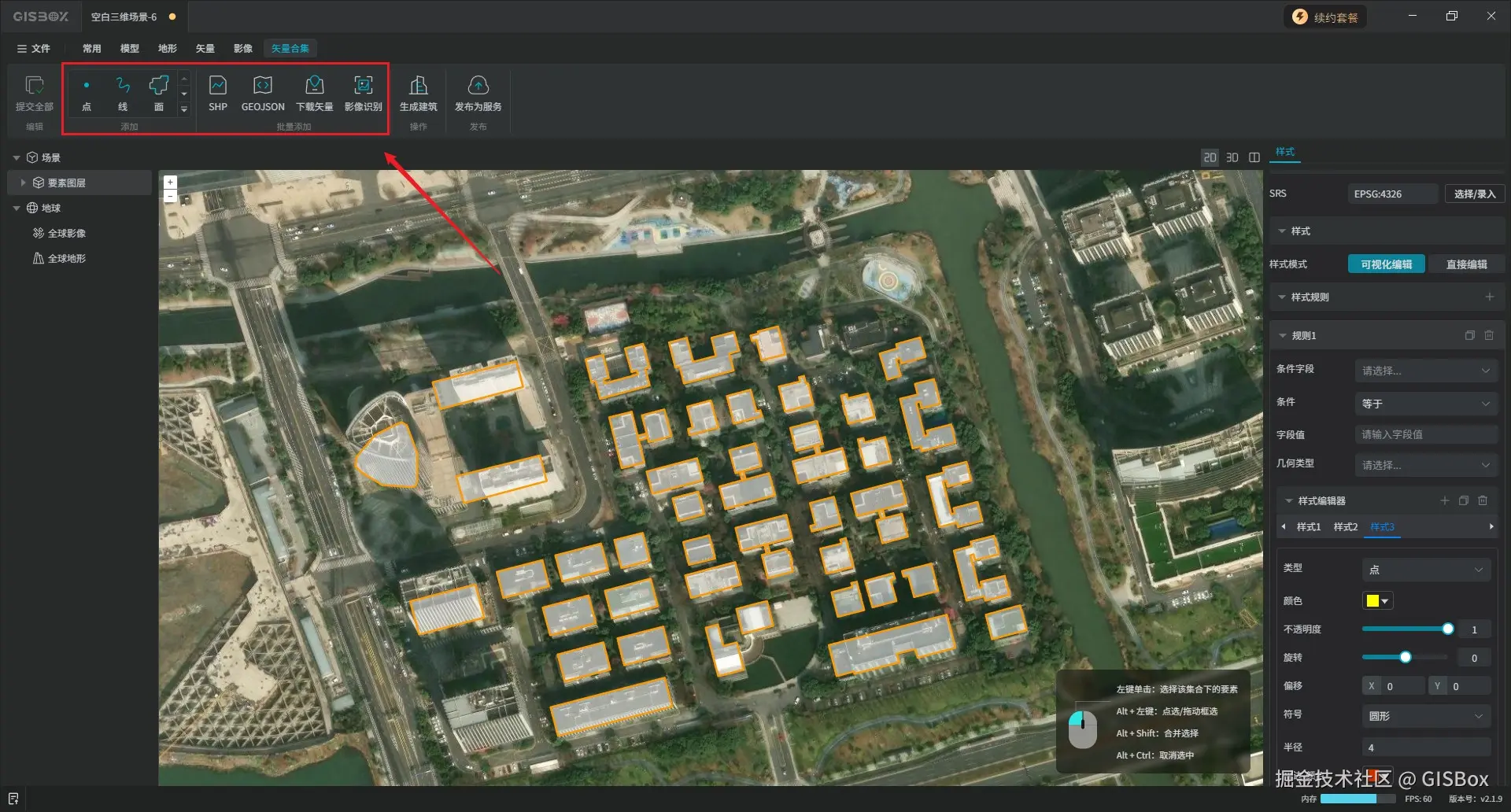
Task: Expand the 要素图层 tree node
Action: [x=23, y=183]
